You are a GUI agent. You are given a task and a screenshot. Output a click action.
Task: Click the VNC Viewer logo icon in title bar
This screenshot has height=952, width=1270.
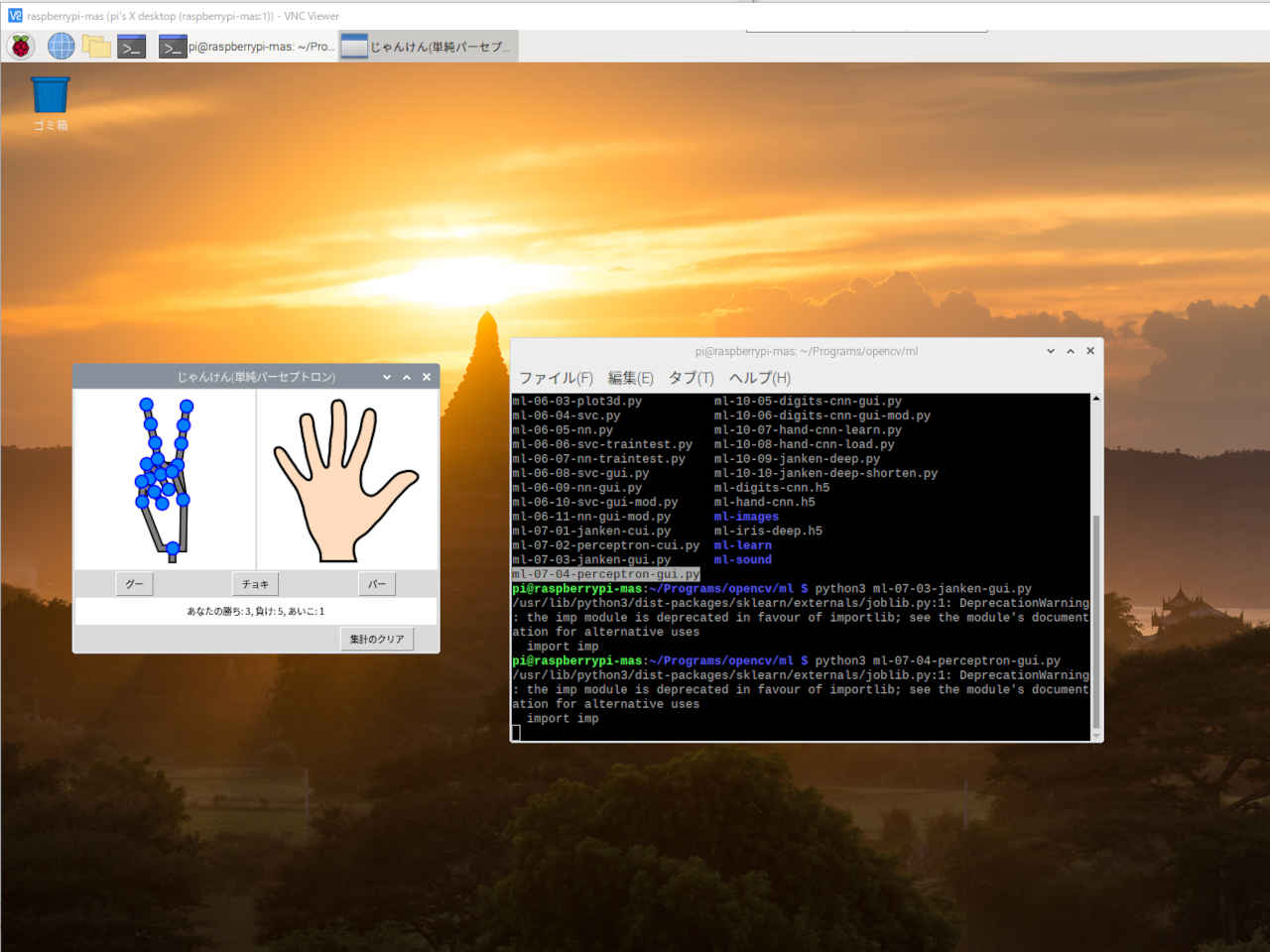click(x=15, y=16)
